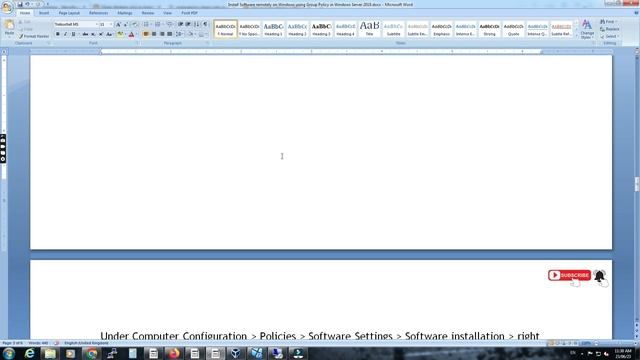Decrease paragraph indent
Viewport: 640px width, 360px height.
click(180, 24)
